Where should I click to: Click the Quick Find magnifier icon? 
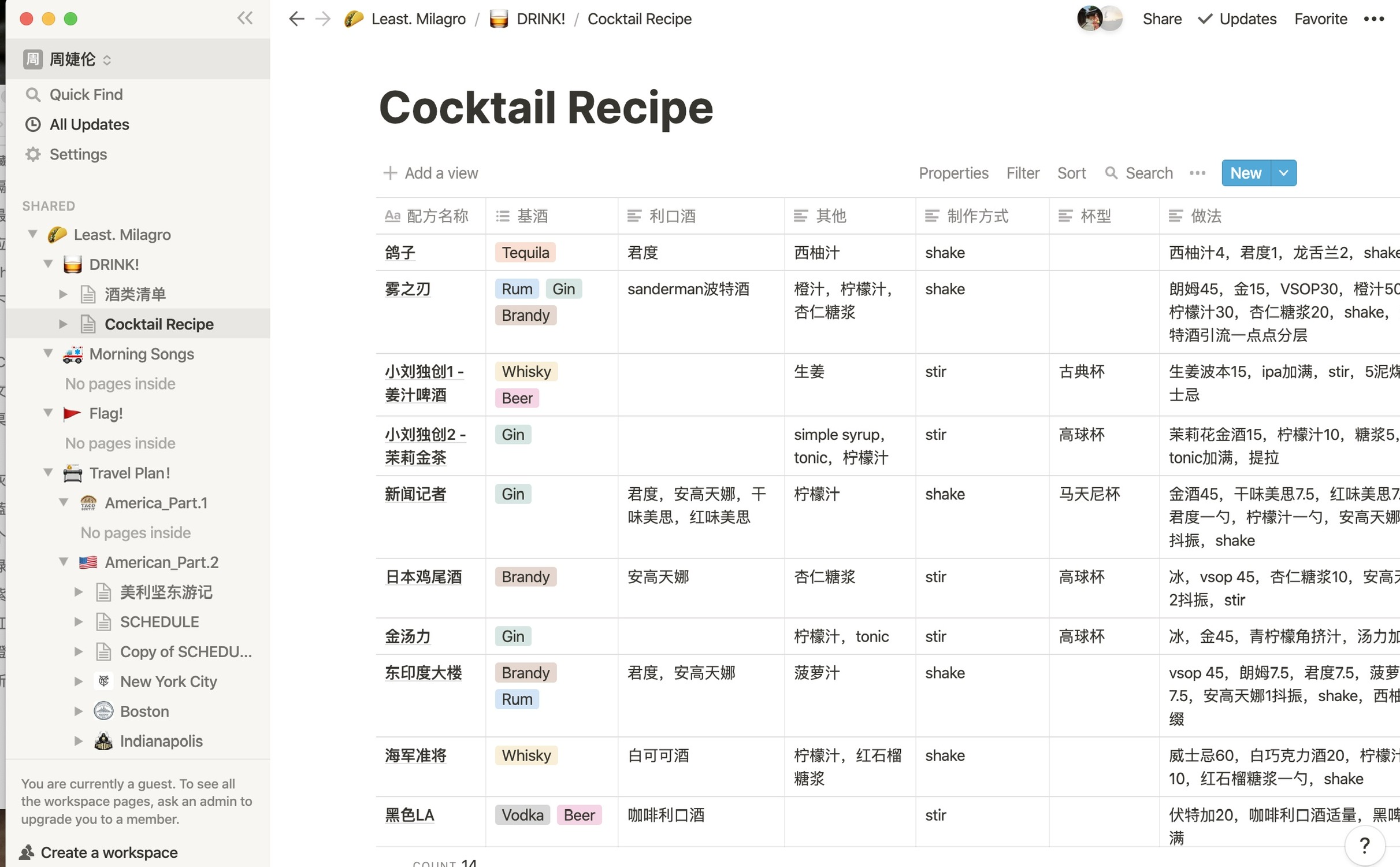click(34, 94)
